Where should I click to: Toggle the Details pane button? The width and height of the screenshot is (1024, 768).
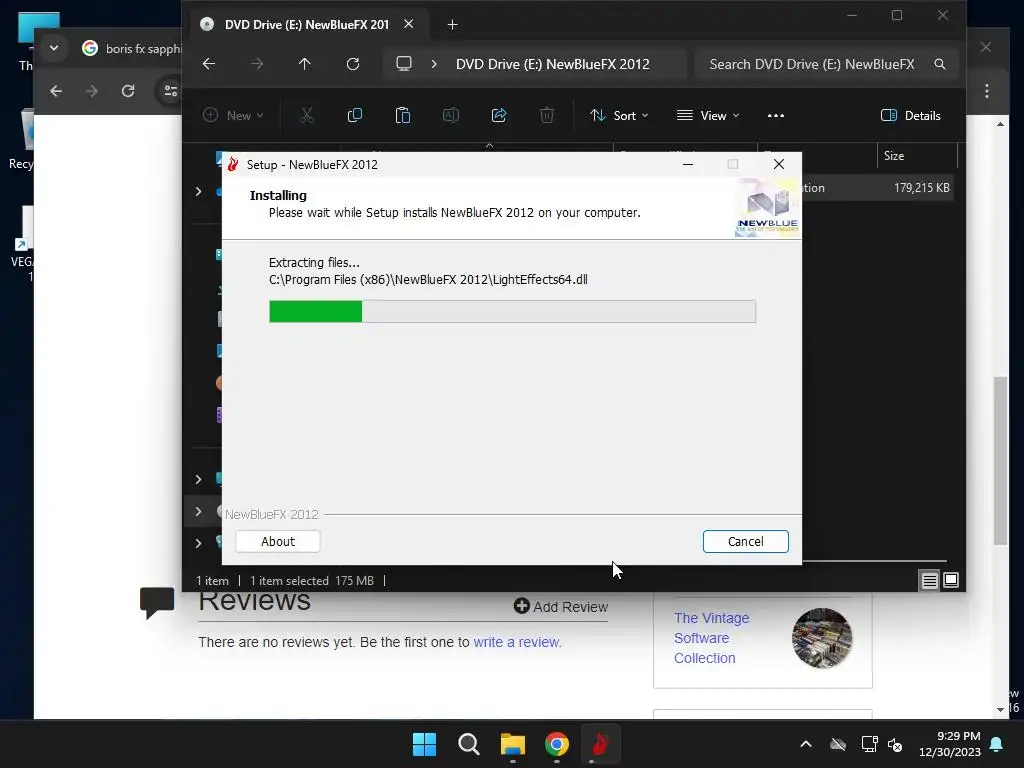pos(910,116)
